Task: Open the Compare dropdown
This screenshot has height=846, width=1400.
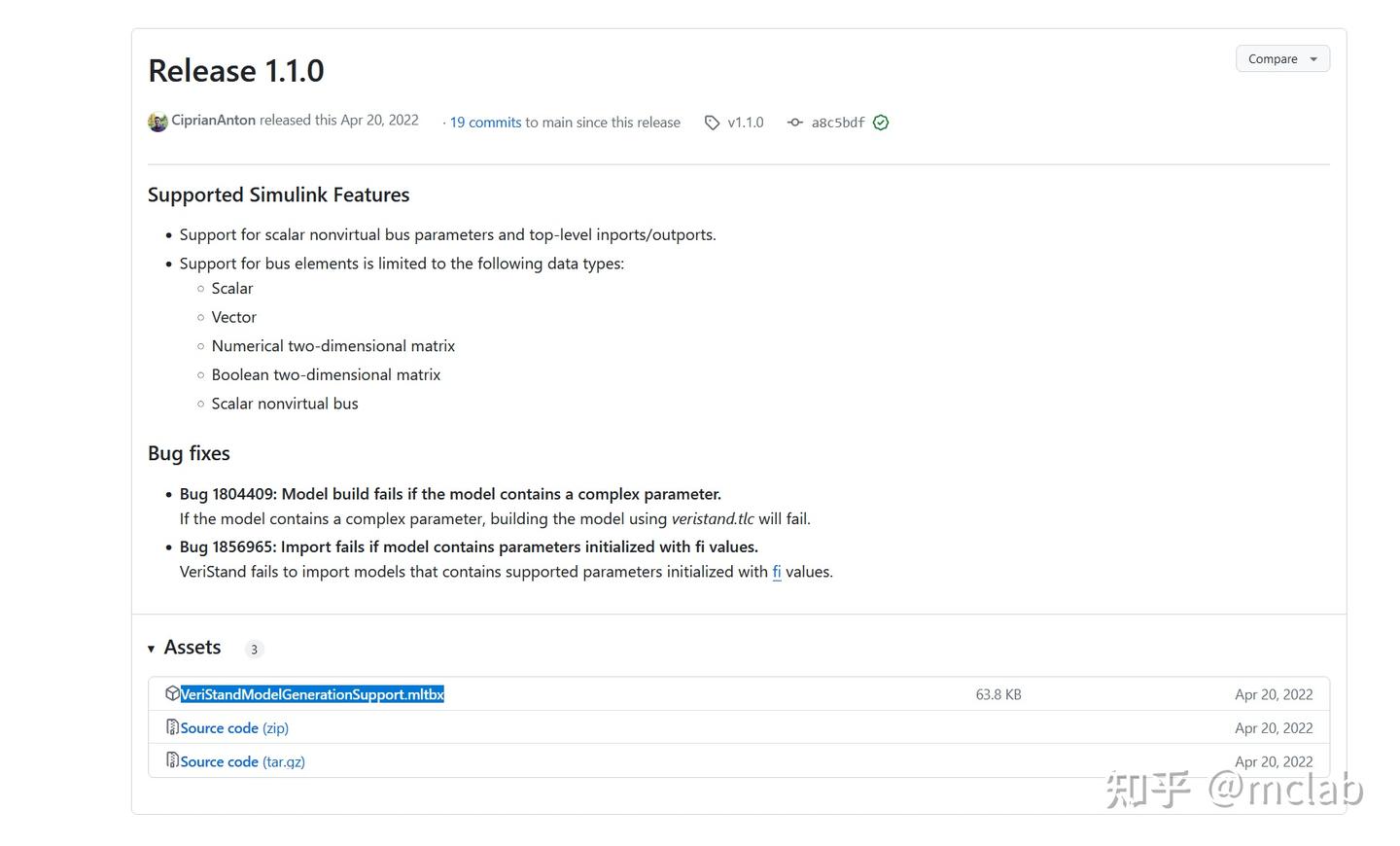Action: pyautogui.click(x=1281, y=59)
